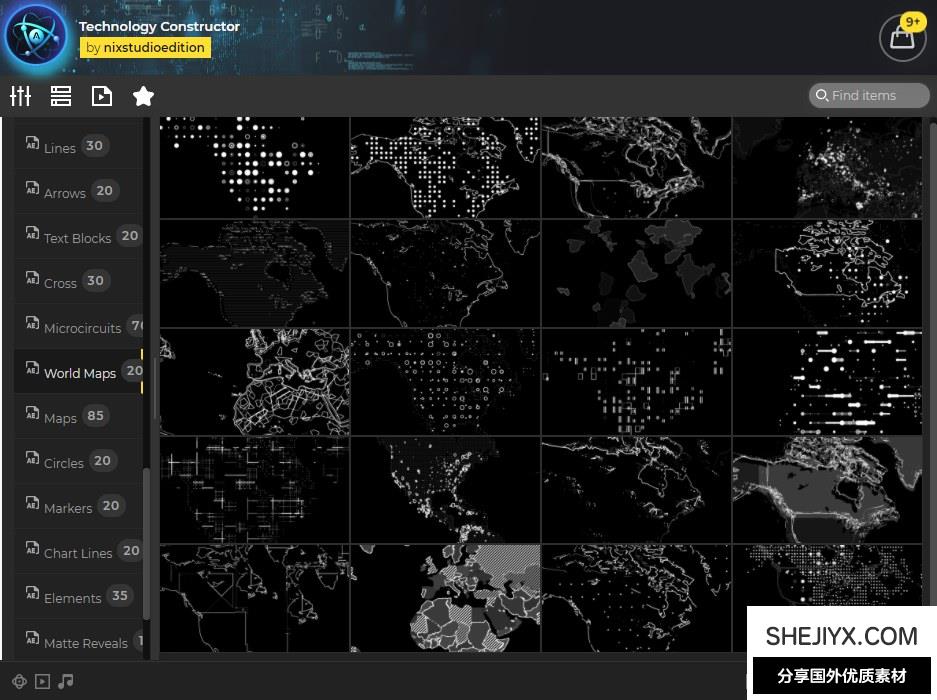Select the Lines category
The height and width of the screenshot is (700, 937).
[60, 147]
